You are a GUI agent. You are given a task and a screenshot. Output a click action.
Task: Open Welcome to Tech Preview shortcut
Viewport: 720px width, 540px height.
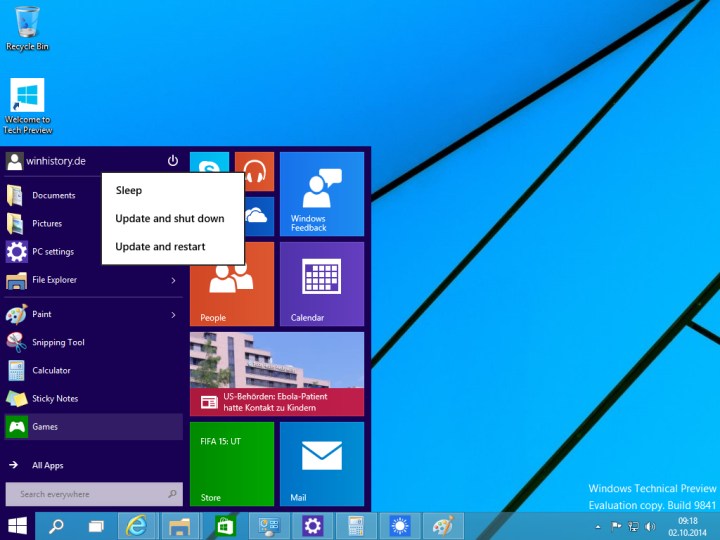coord(28,106)
